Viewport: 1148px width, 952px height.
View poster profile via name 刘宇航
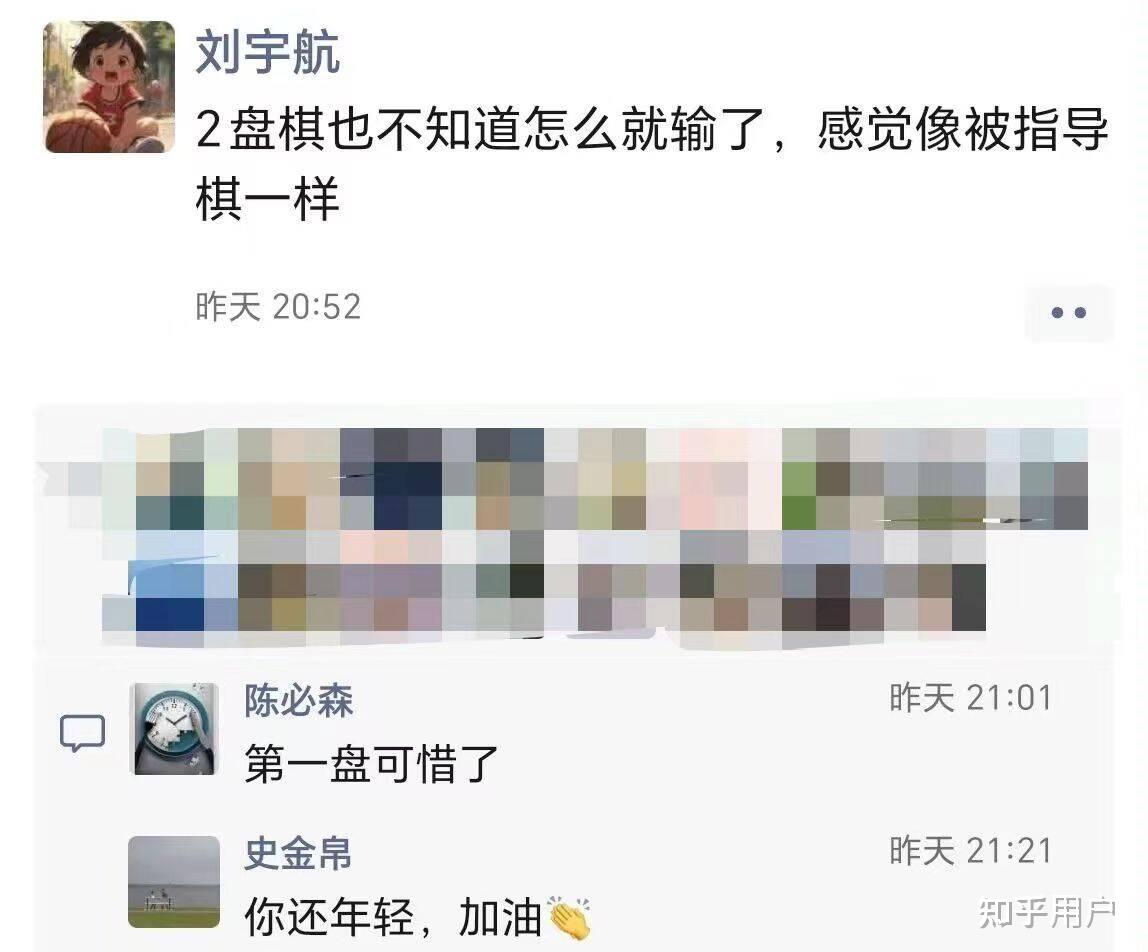point(267,52)
